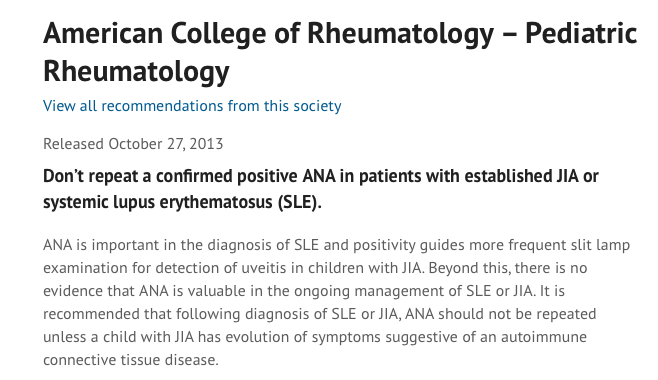Click 'systemic lupus erythematosus (SLE).' bold line
The height and width of the screenshot is (380, 658).
pyautogui.click(x=182, y=202)
